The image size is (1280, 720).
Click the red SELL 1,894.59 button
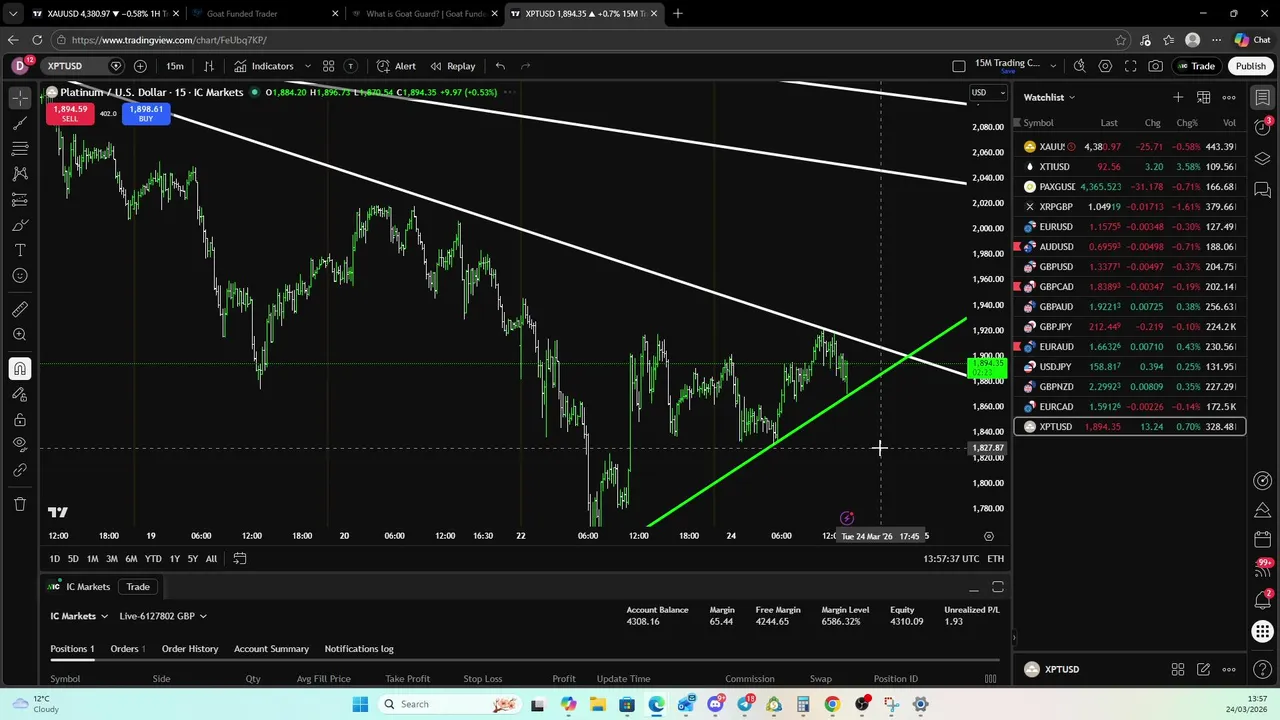point(70,113)
